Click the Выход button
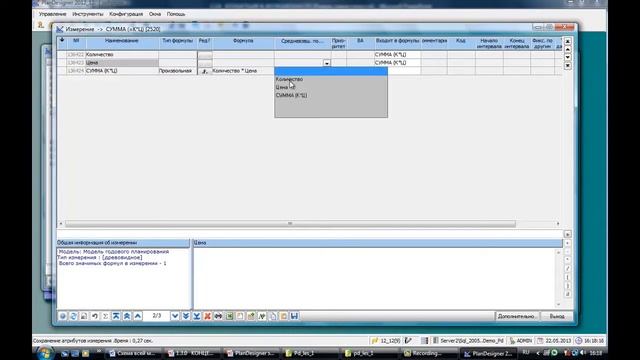The height and width of the screenshot is (360, 640). 557,316
